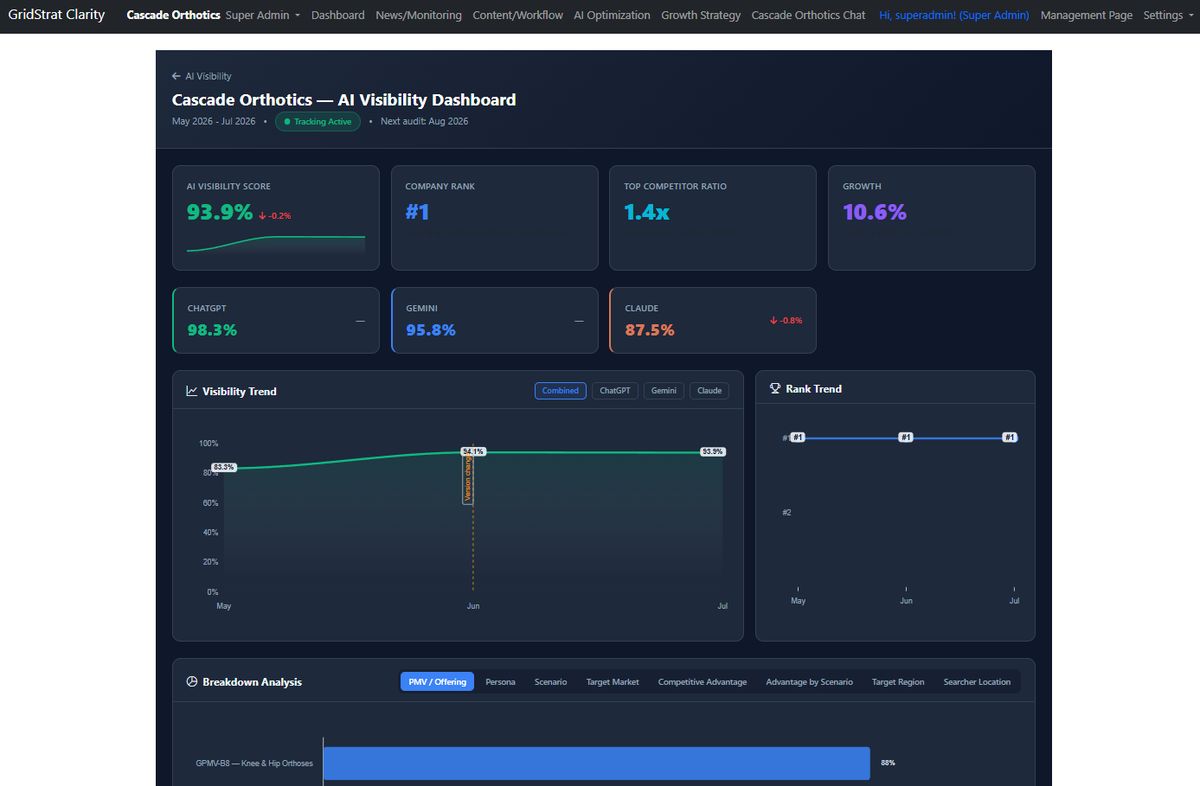The width and height of the screenshot is (1200, 786).
Task: Click the Claude card red down arrow
Action: (x=773, y=321)
